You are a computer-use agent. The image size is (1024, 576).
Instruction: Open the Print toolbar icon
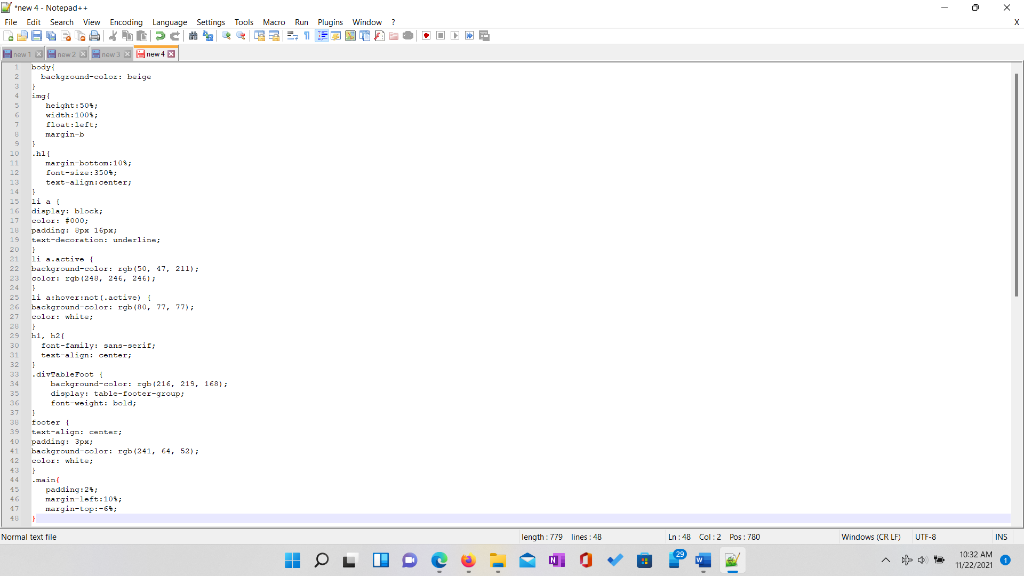click(93, 35)
